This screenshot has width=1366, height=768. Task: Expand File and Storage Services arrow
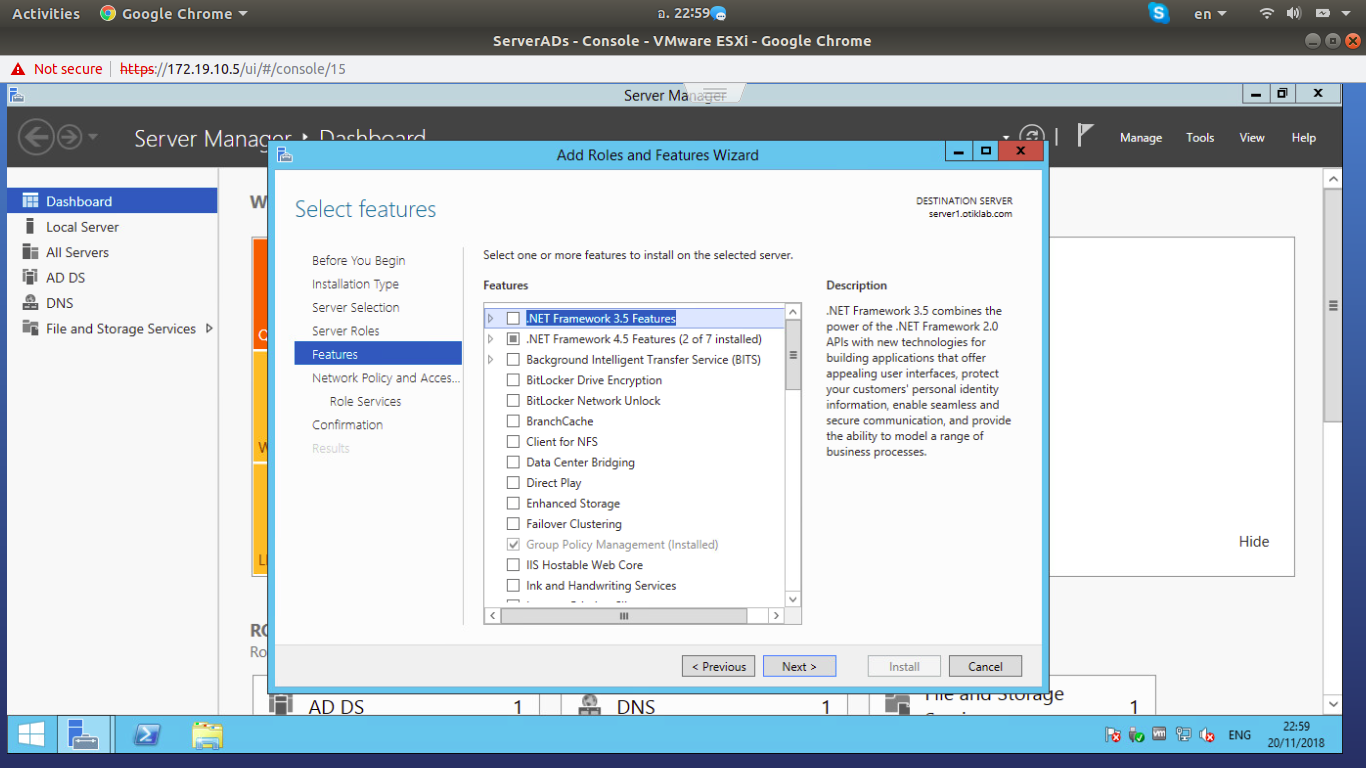point(209,328)
